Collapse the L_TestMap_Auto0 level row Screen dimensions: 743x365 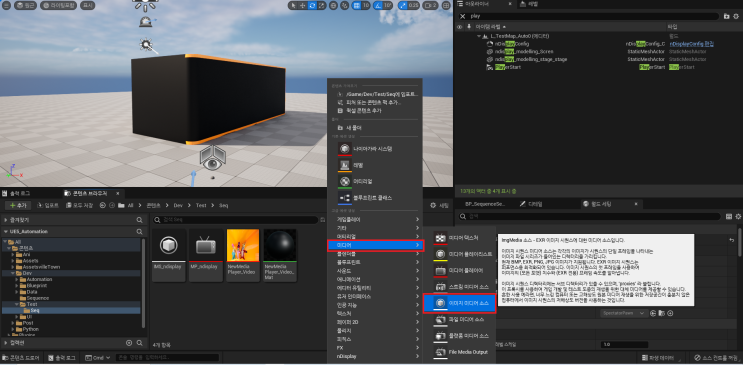(x=479, y=36)
